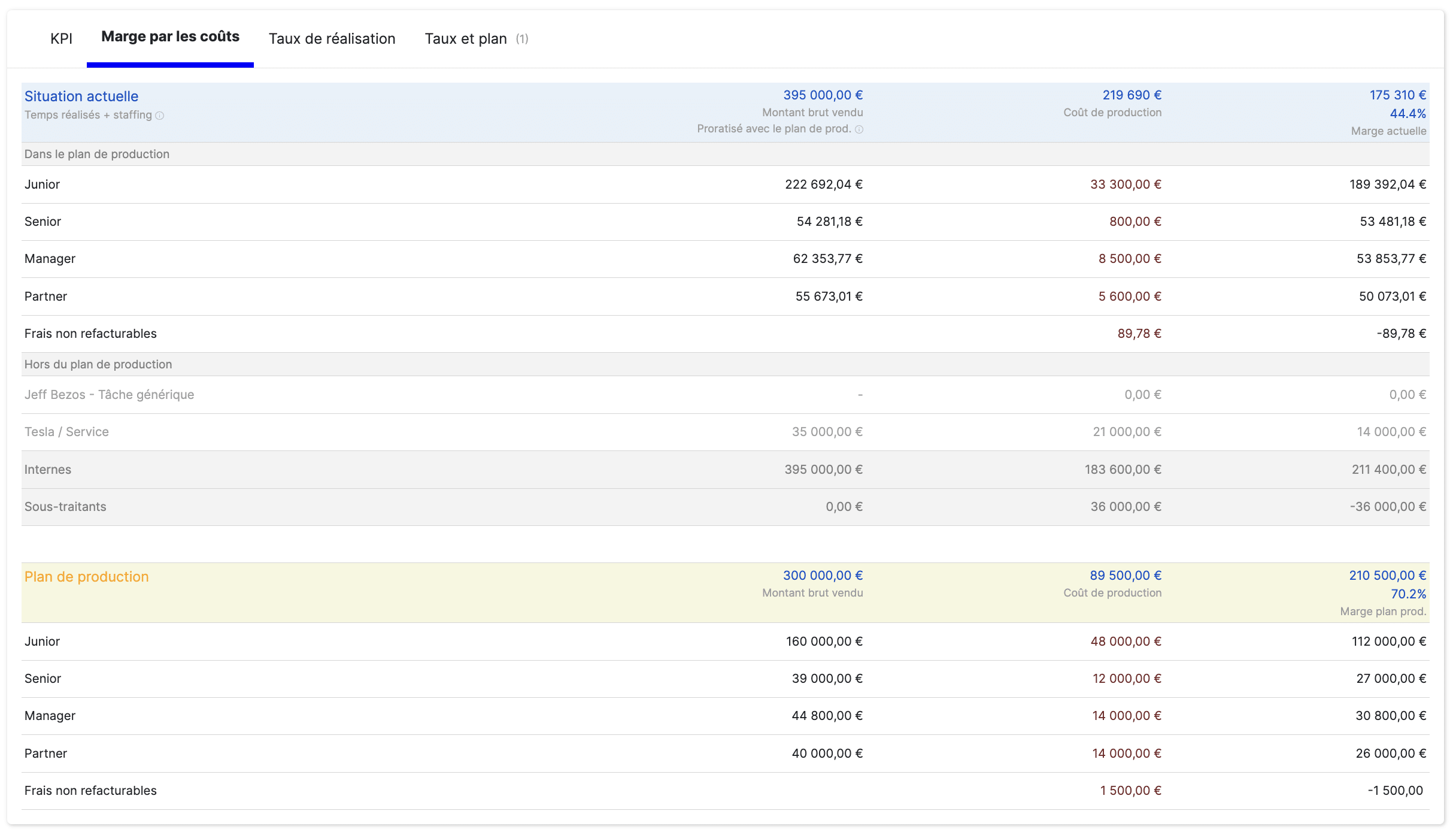Select the Sous-traitants summary row
Screen dimensions: 1456x835
[x=725, y=507]
